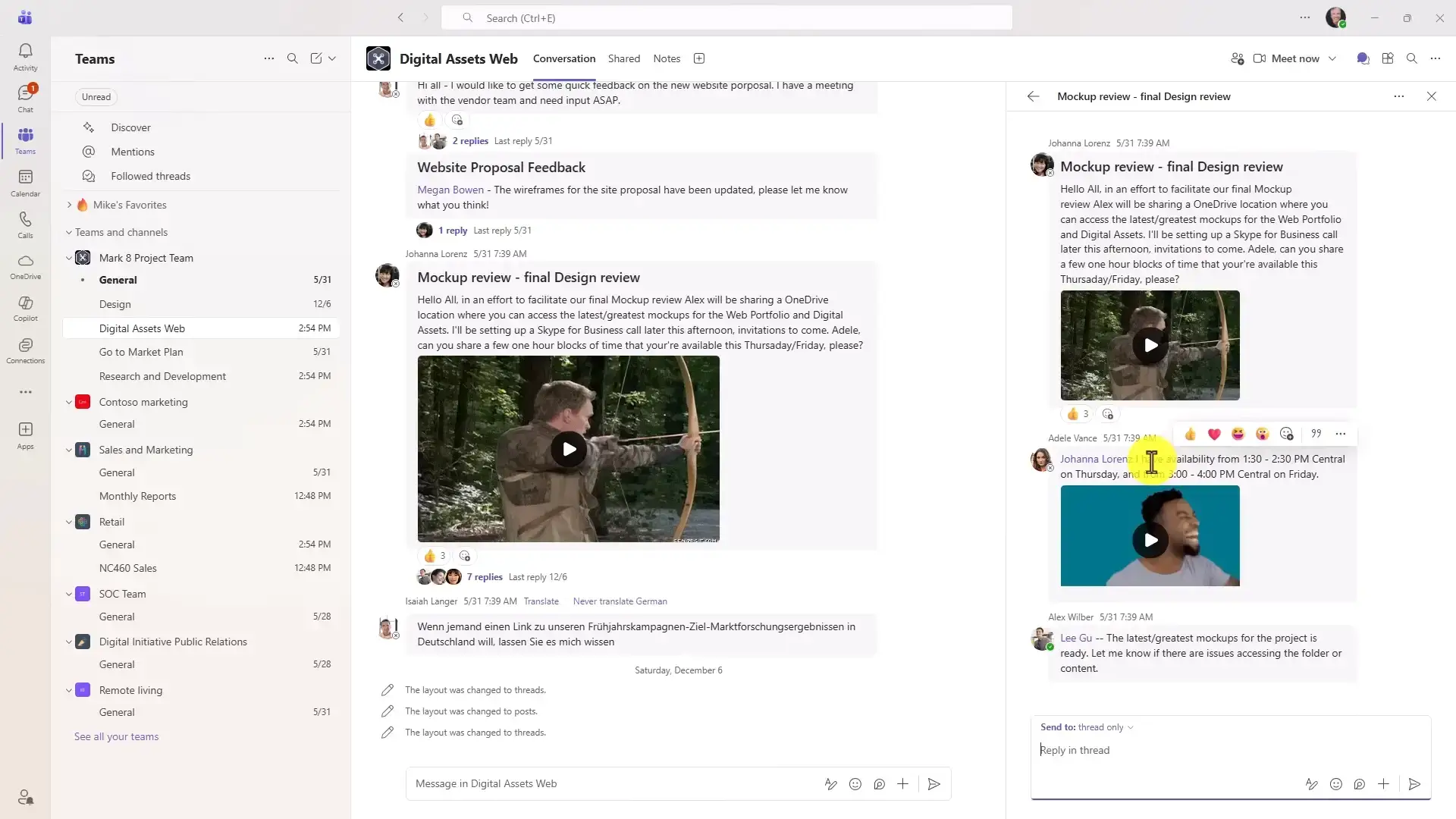React with heart to Adele Vance's reply

coord(1214,434)
